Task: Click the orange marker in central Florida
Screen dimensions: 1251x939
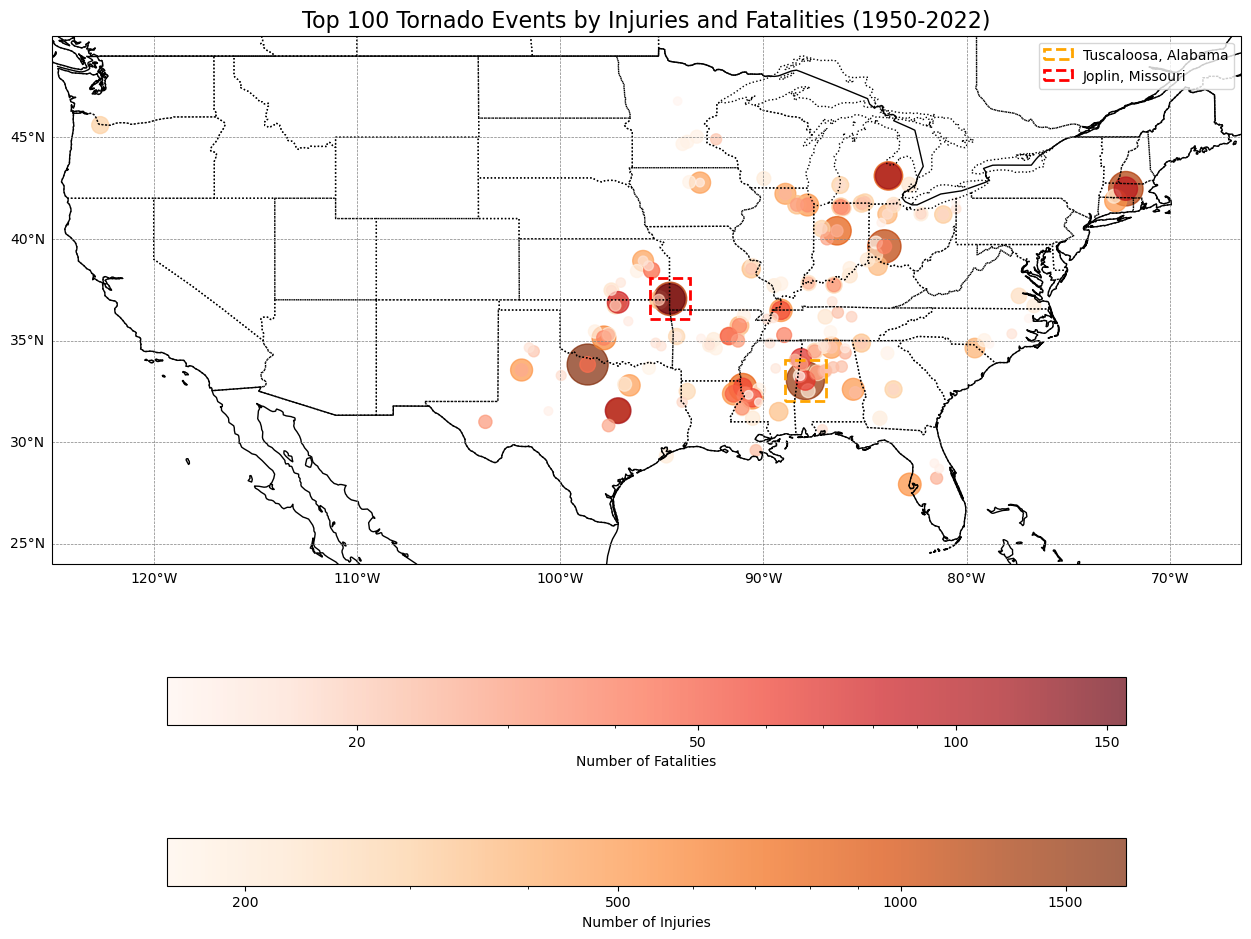Action: coord(909,485)
